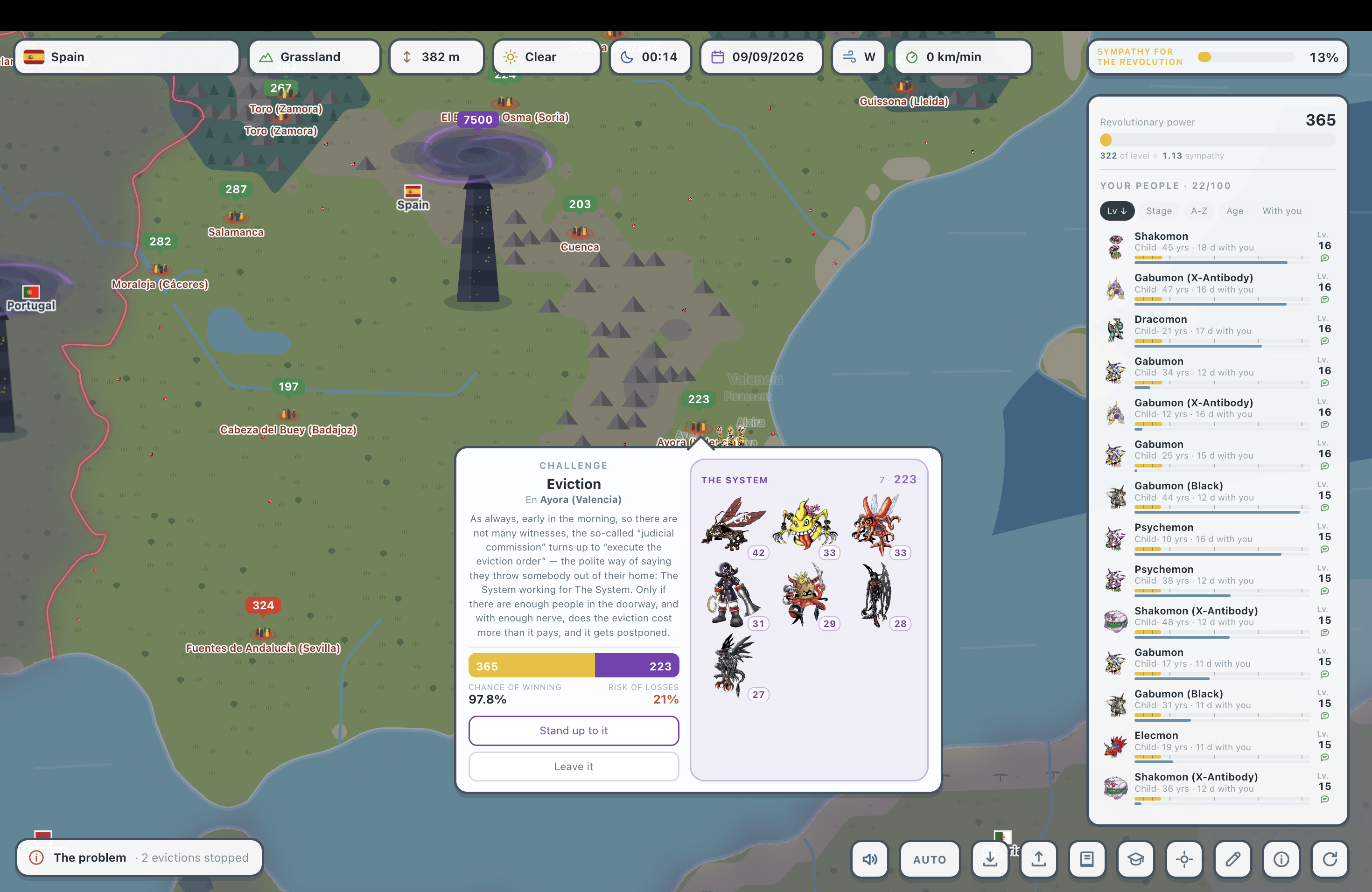Click the Cabeza del Buey (Badajoz) marker
1372x892 pixels.
(x=288, y=414)
